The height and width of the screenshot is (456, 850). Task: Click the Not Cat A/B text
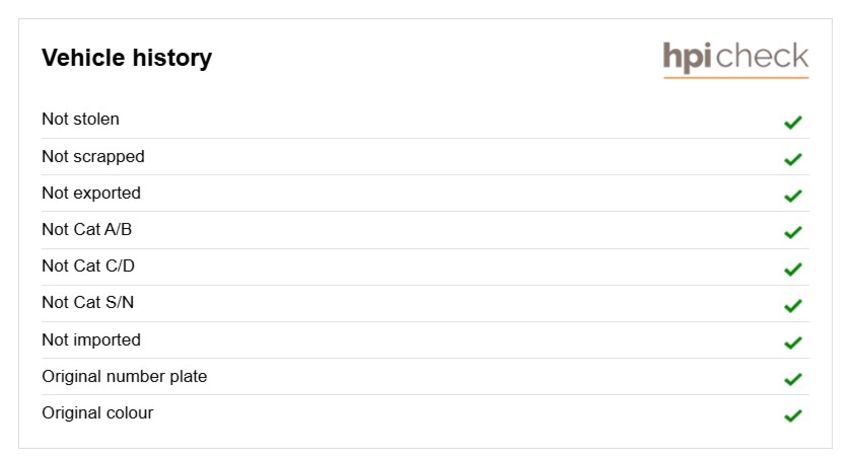pyautogui.click(x=87, y=229)
